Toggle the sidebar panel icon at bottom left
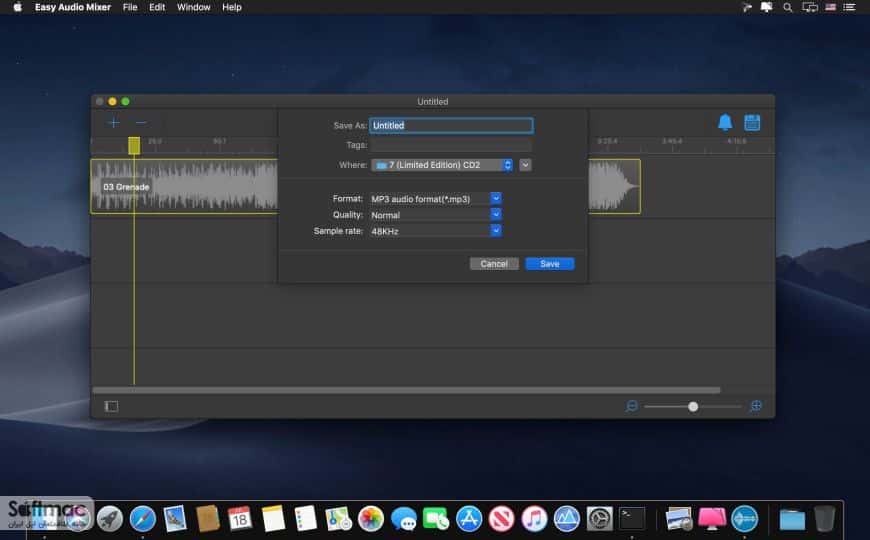The image size is (870, 540). (111, 406)
